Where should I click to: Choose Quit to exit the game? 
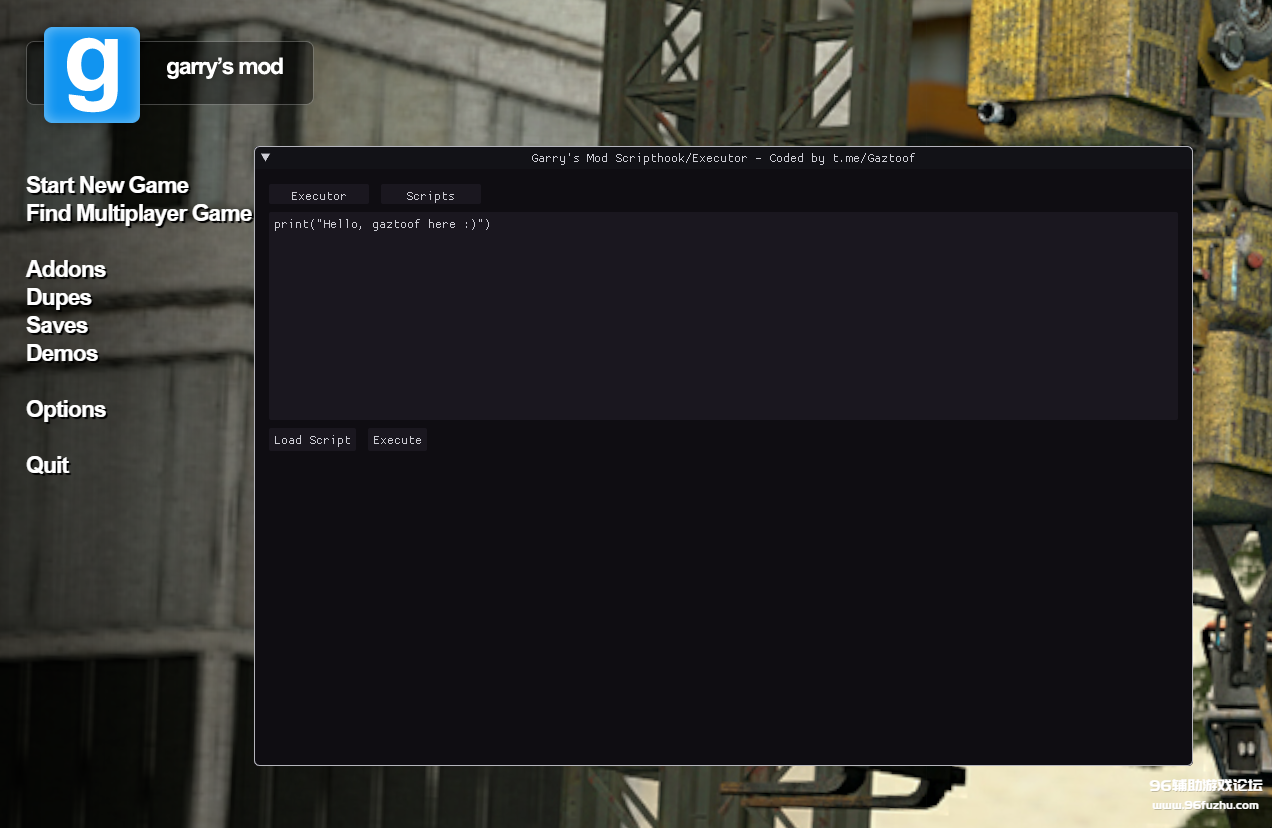tap(48, 465)
